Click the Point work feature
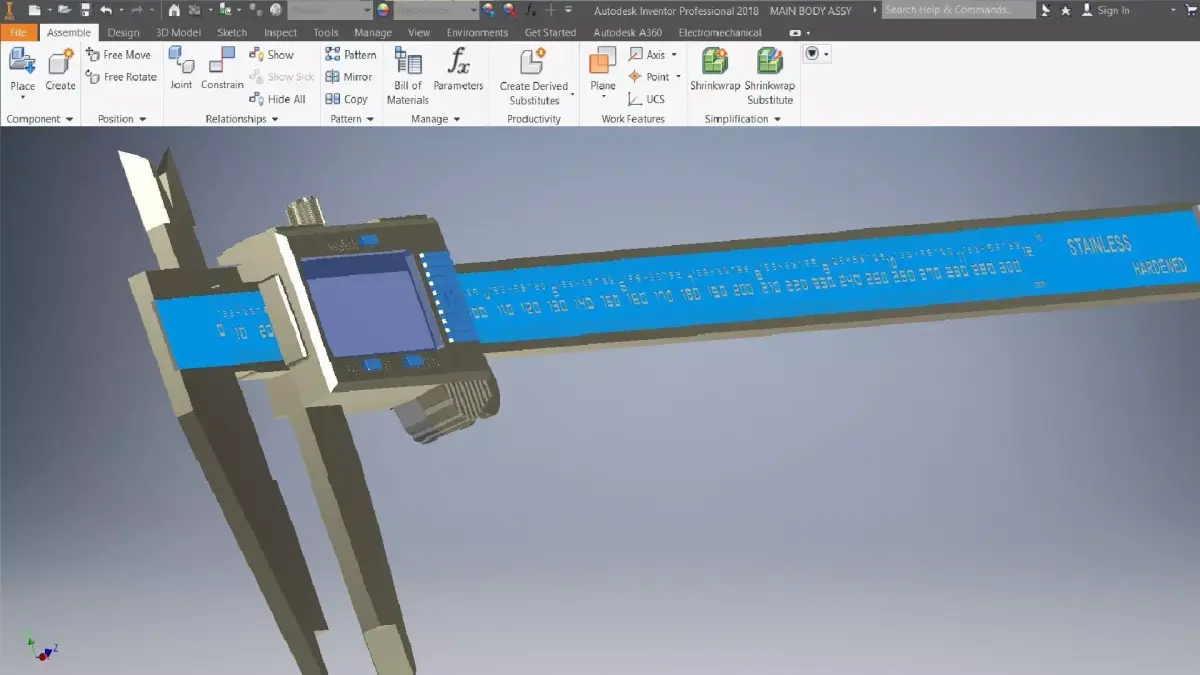This screenshot has height=675, width=1200. (648, 77)
